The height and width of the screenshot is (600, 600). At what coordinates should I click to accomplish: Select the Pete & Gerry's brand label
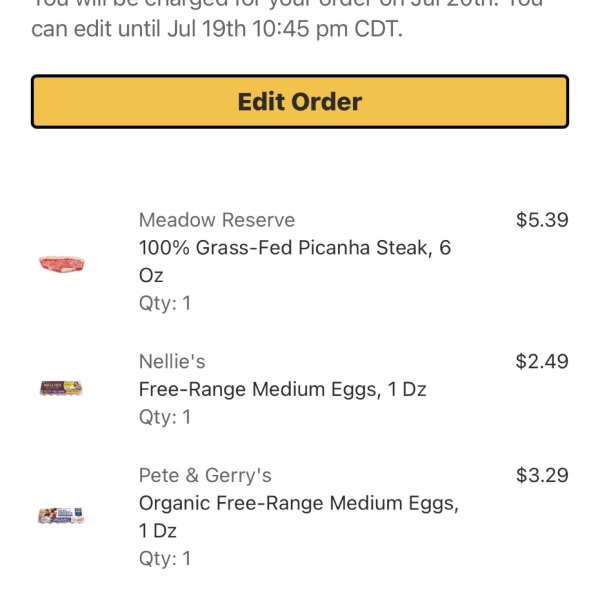[205, 475]
